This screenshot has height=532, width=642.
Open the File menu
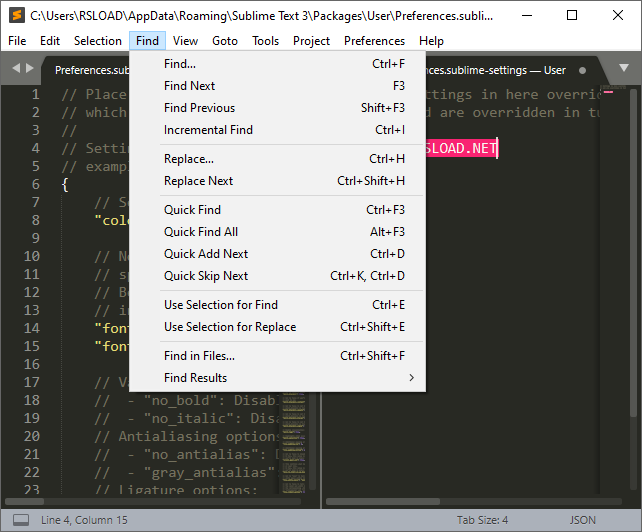coord(17,41)
